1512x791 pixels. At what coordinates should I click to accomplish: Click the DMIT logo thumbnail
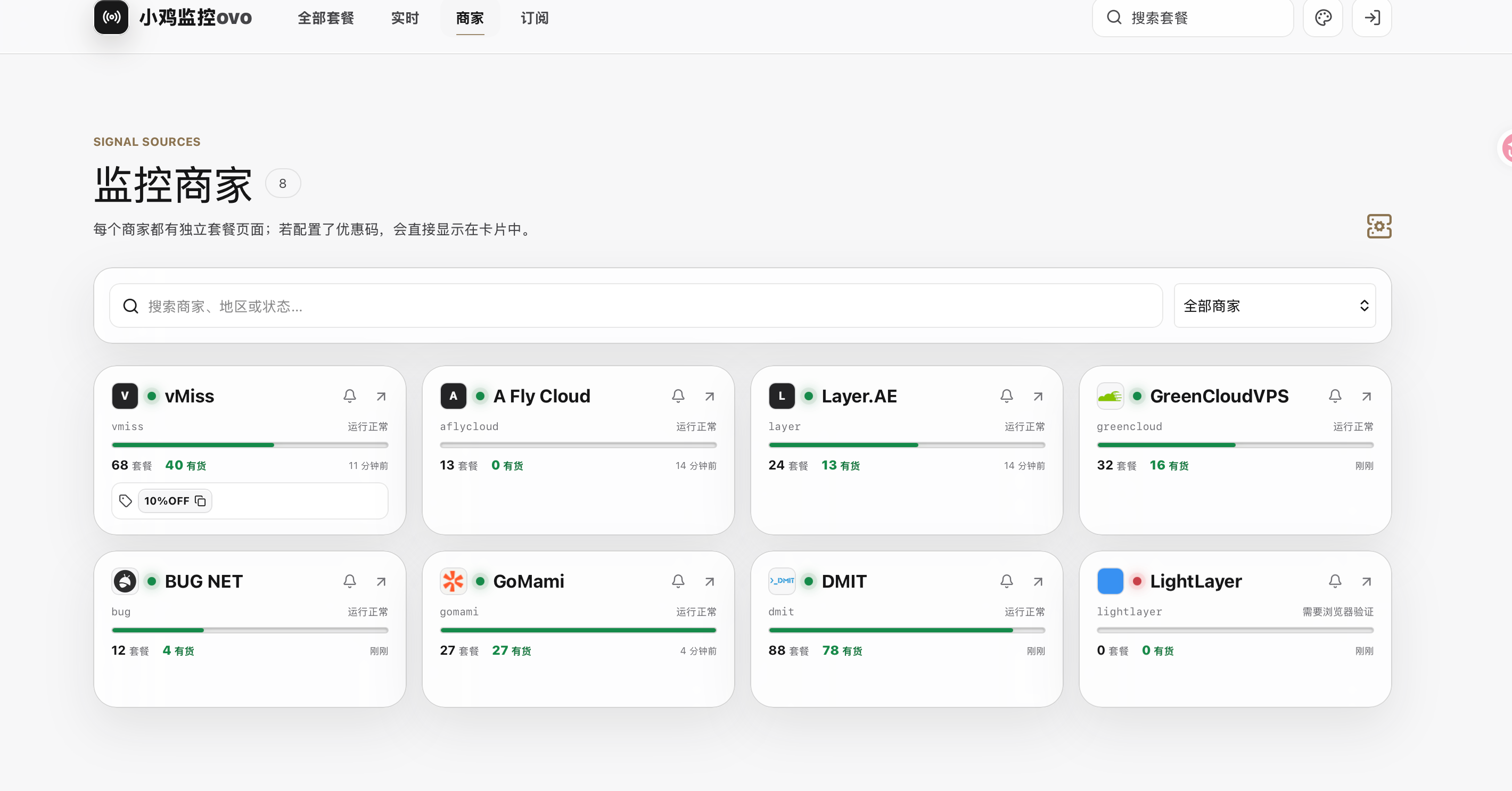pyautogui.click(x=782, y=581)
